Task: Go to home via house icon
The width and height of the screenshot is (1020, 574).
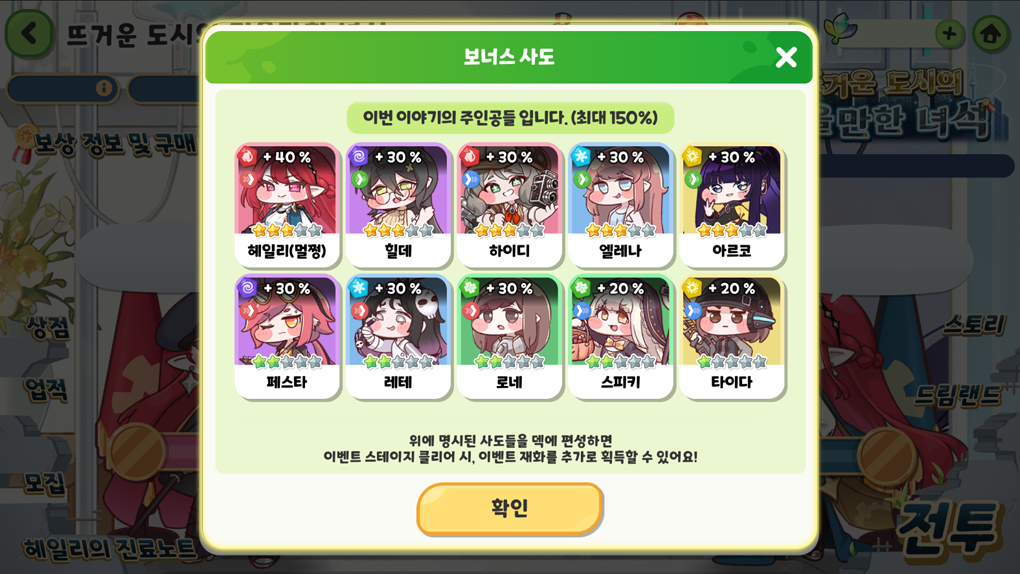Action: (991, 33)
